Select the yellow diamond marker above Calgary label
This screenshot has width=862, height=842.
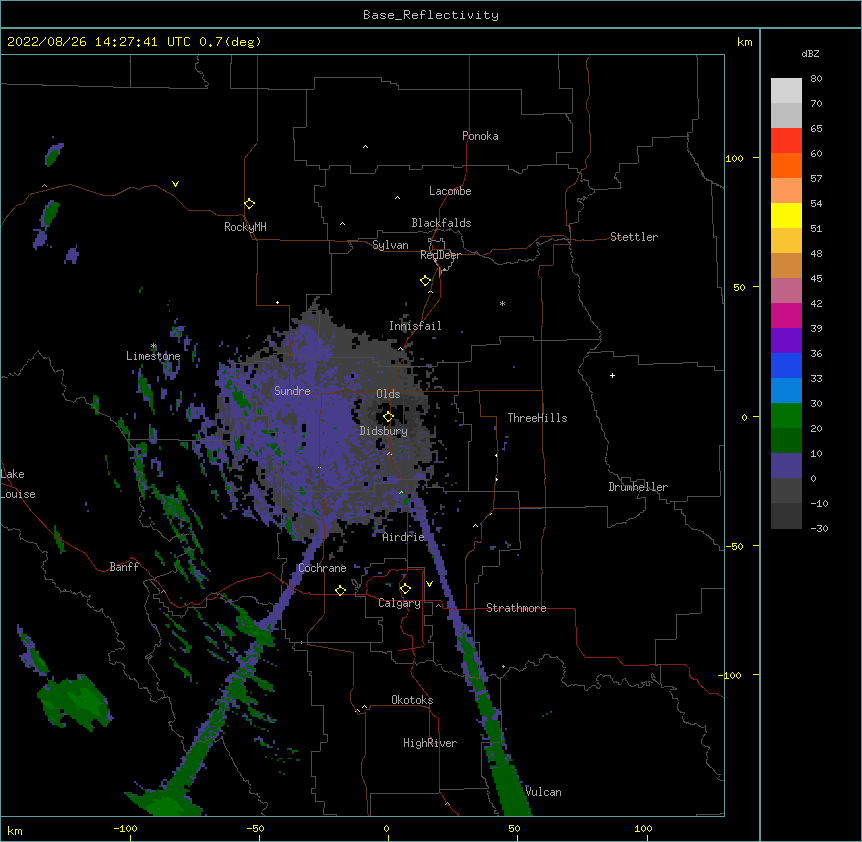(405, 589)
